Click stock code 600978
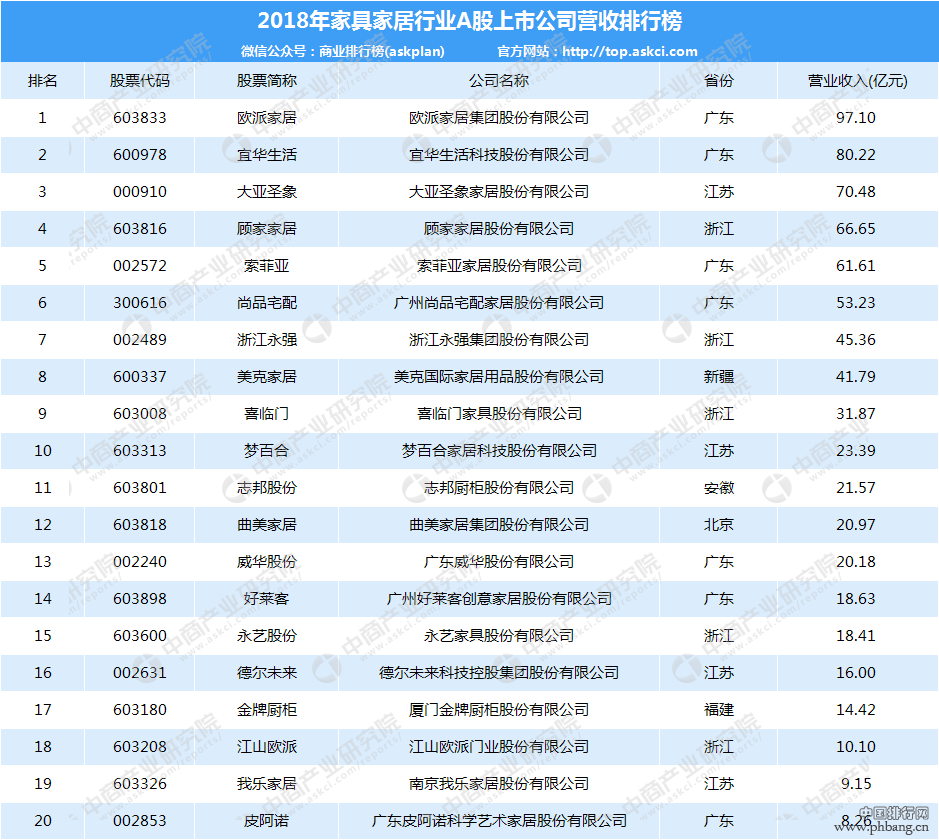The height and width of the screenshot is (840, 939). point(140,155)
